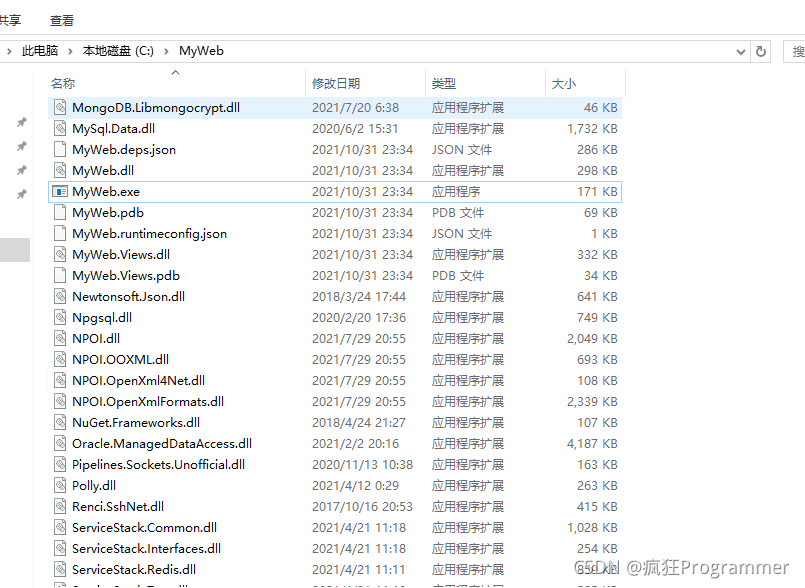Expand the chevron between 本地磁盘 (C:) and MyWeb

click(167, 51)
